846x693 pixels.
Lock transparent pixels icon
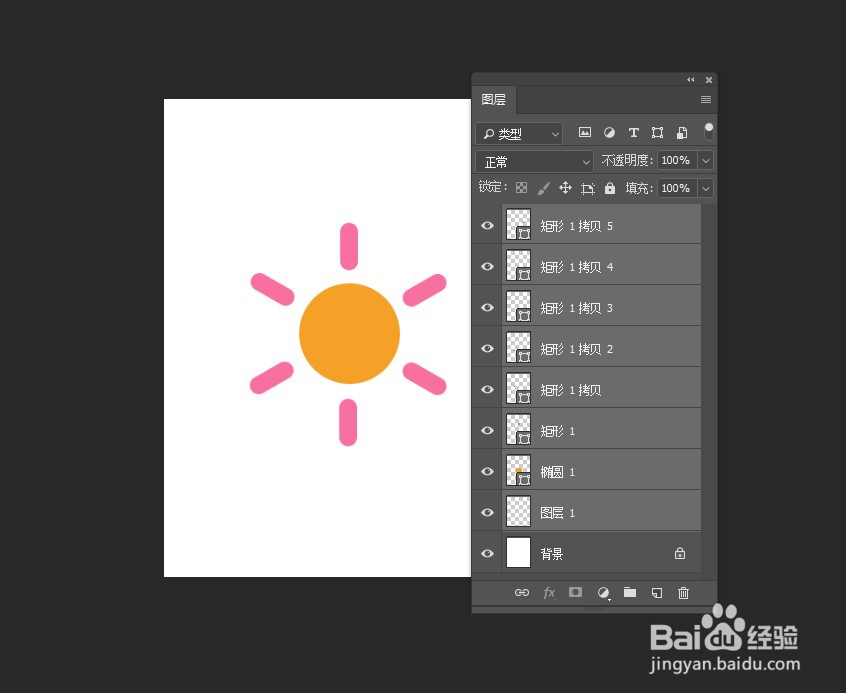(521, 187)
